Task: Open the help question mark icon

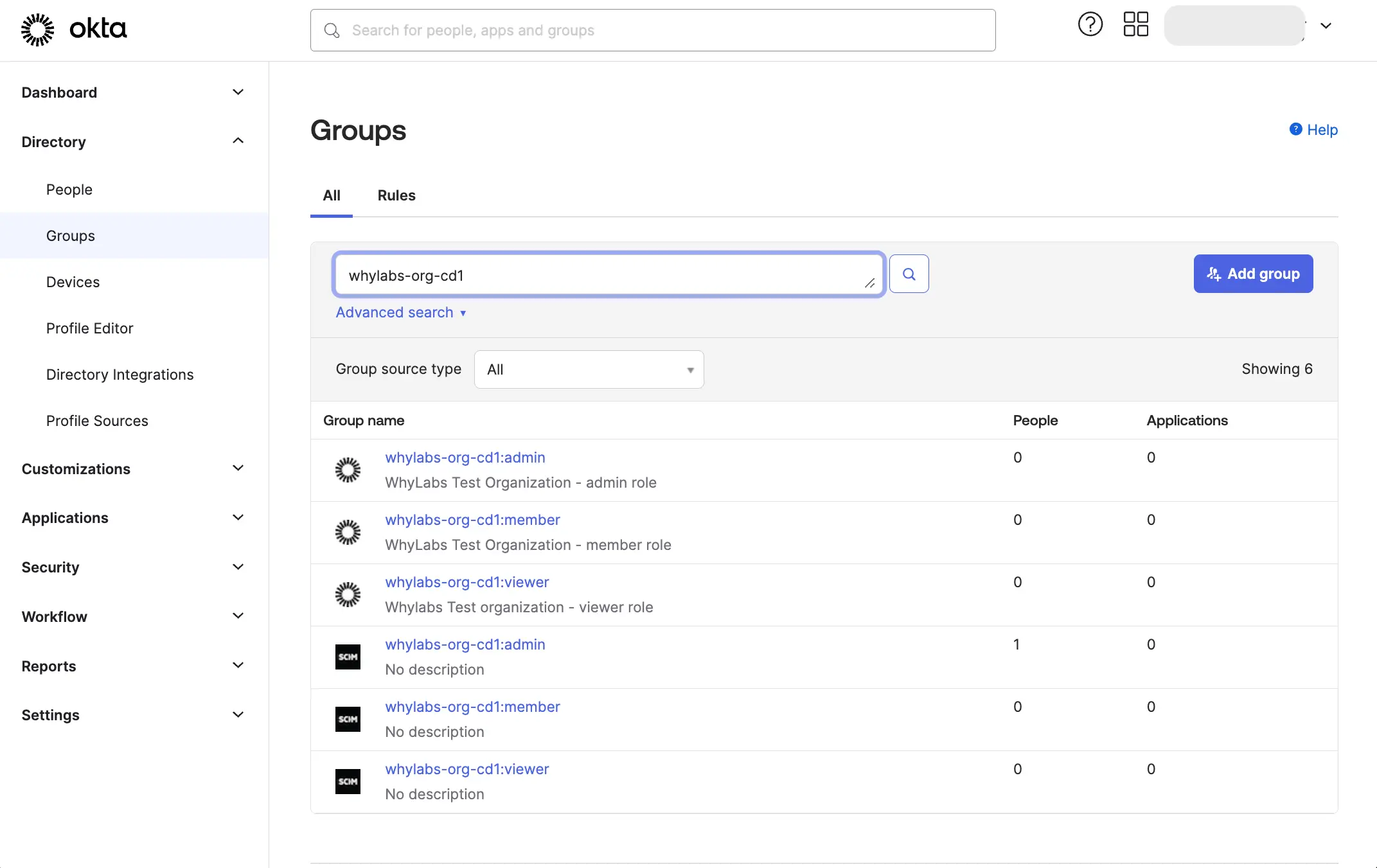Action: (1090, 24)
